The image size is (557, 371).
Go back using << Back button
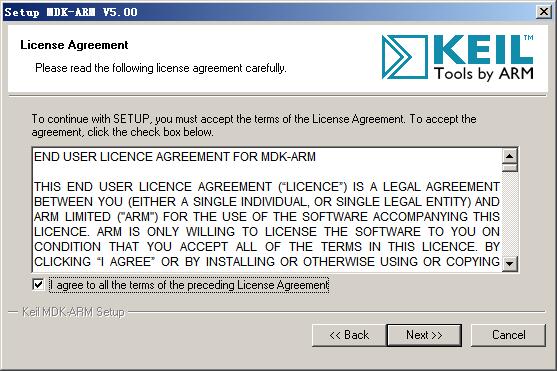click(349, 335)
